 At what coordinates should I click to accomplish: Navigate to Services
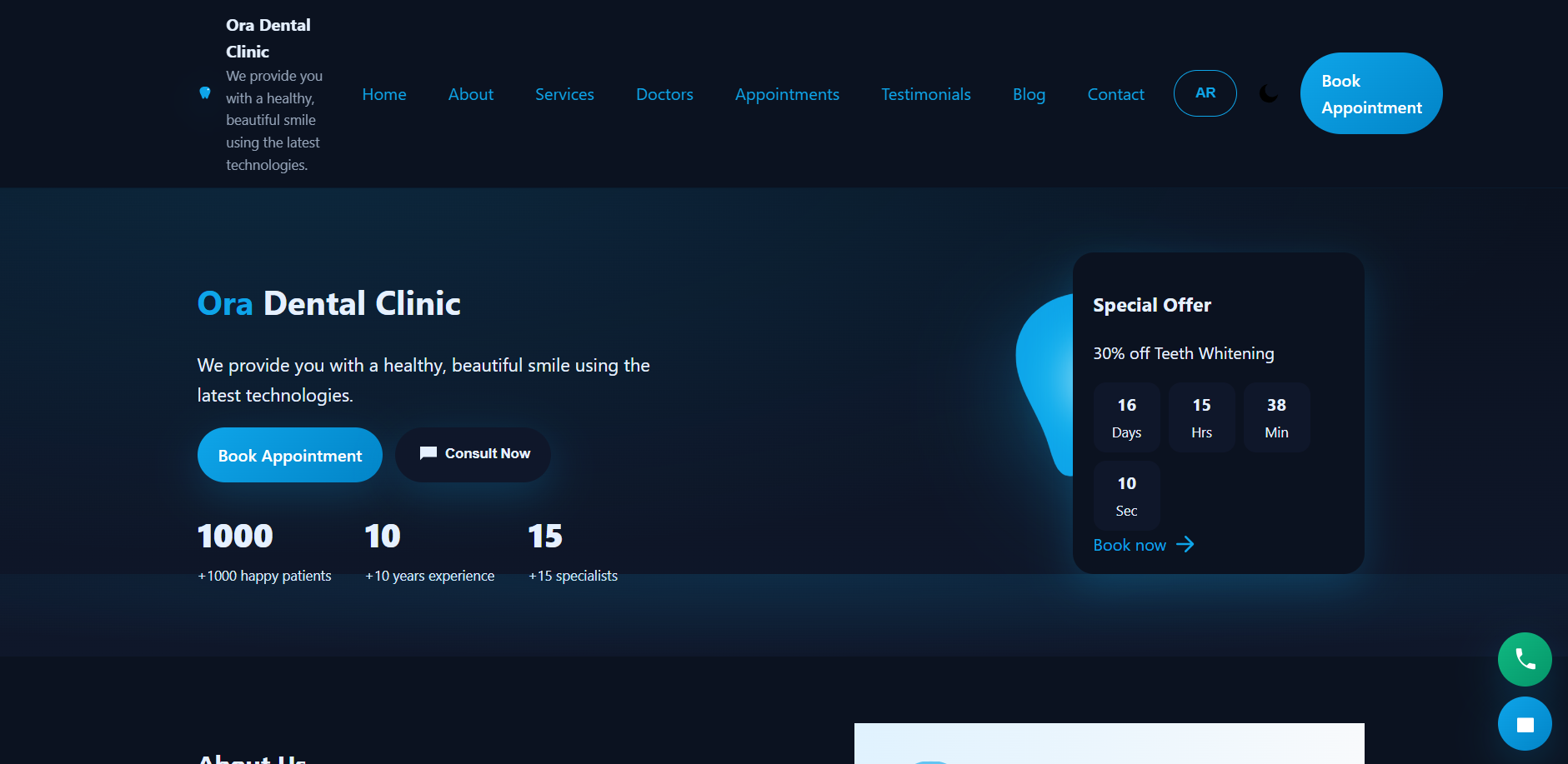(x=564, y=94)
